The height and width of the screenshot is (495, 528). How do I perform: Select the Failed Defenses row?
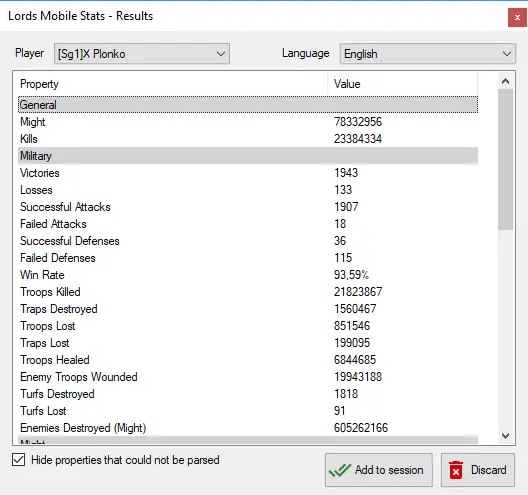tap(248, 258)
